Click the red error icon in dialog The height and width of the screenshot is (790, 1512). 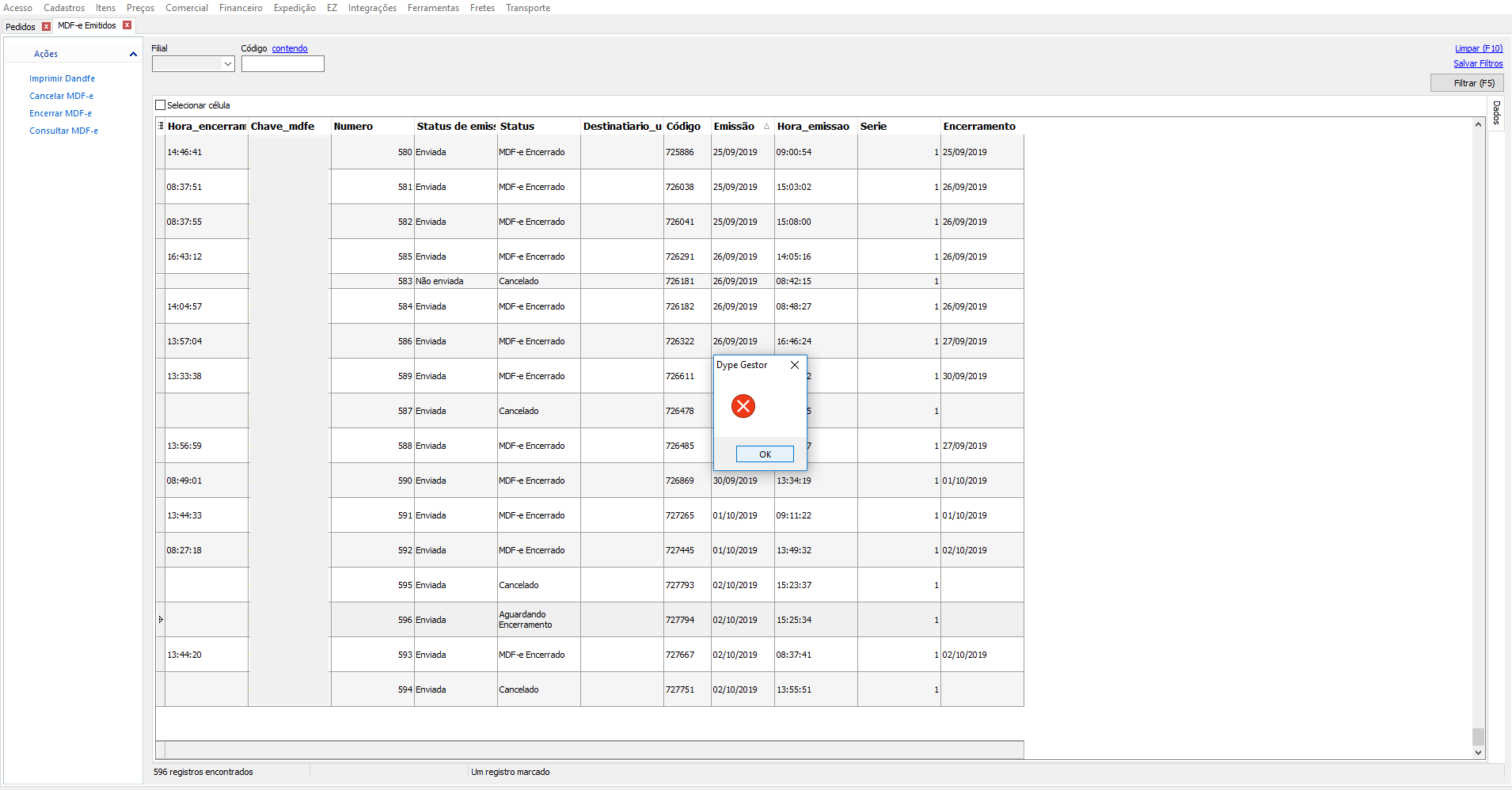743,406
